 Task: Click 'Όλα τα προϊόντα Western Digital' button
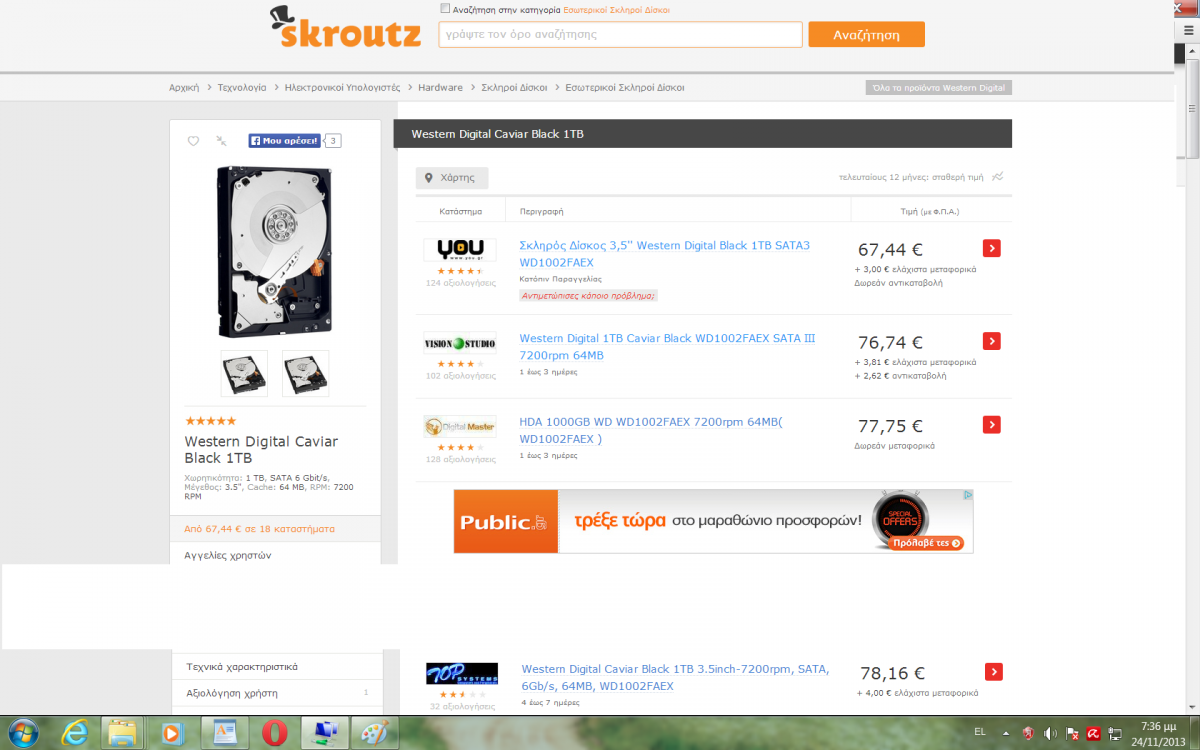(x=939, y=88)
